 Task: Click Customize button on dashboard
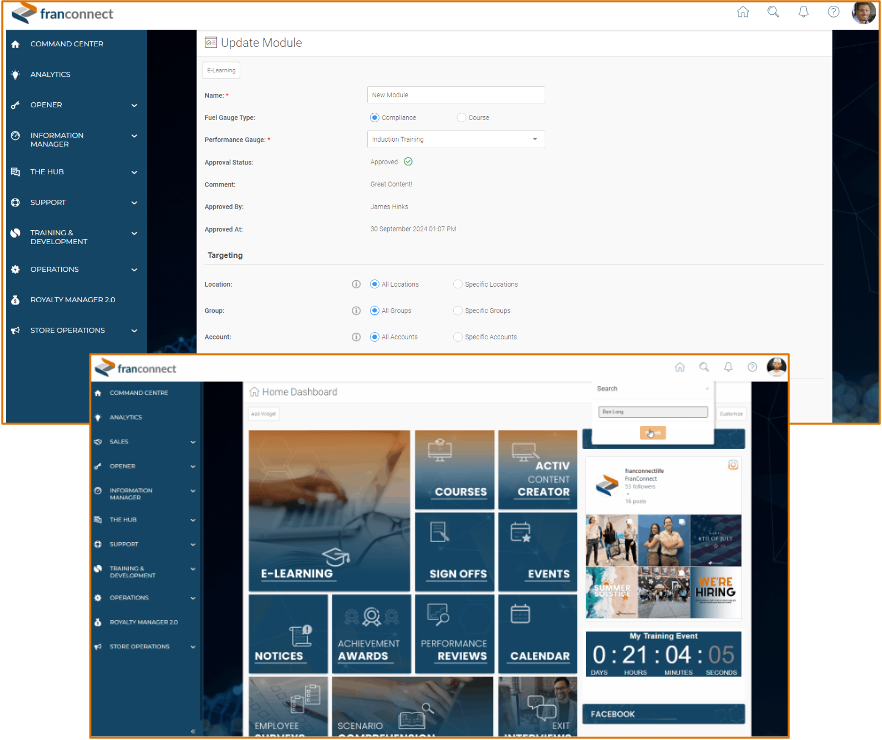click(x=731, y=414)
